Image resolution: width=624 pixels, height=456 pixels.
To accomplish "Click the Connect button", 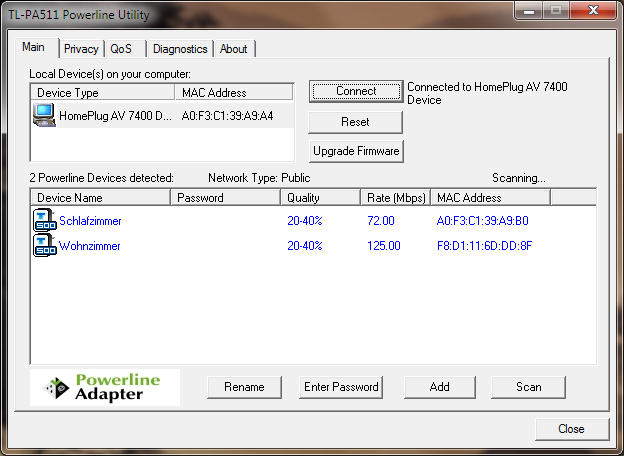I will click(356, 91).
